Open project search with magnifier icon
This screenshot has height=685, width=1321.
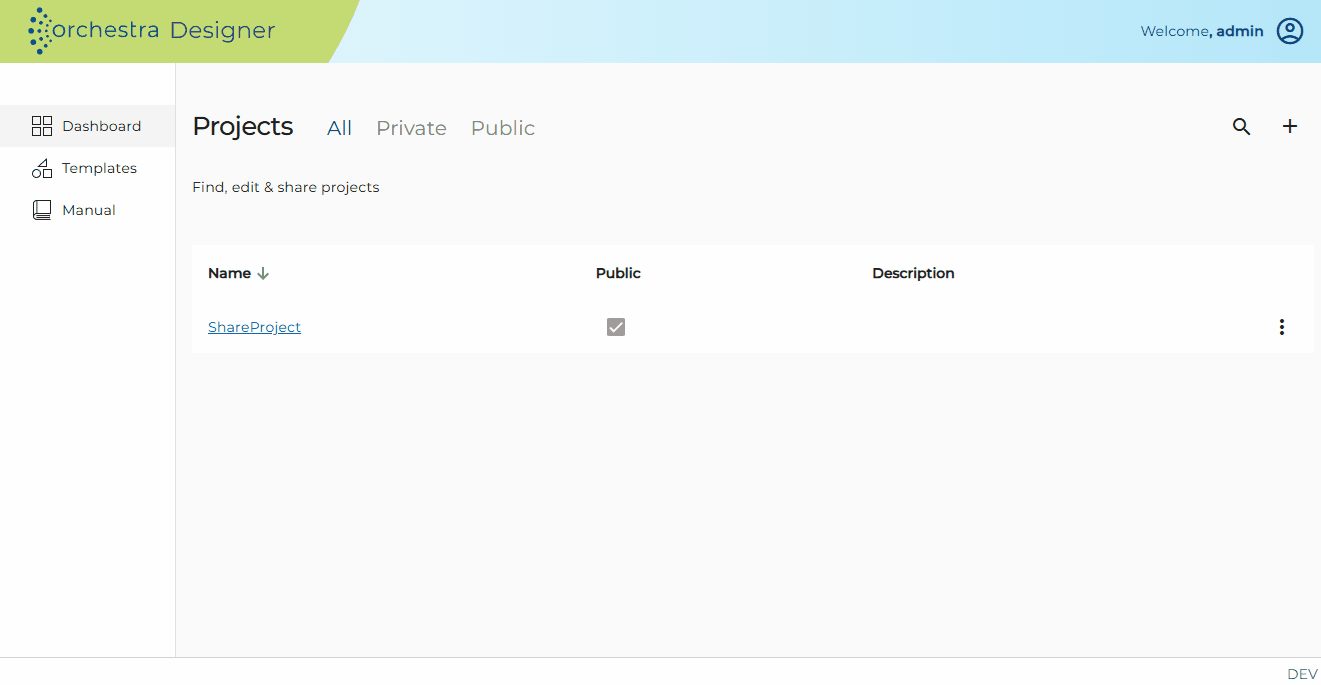pos(1241,127)
